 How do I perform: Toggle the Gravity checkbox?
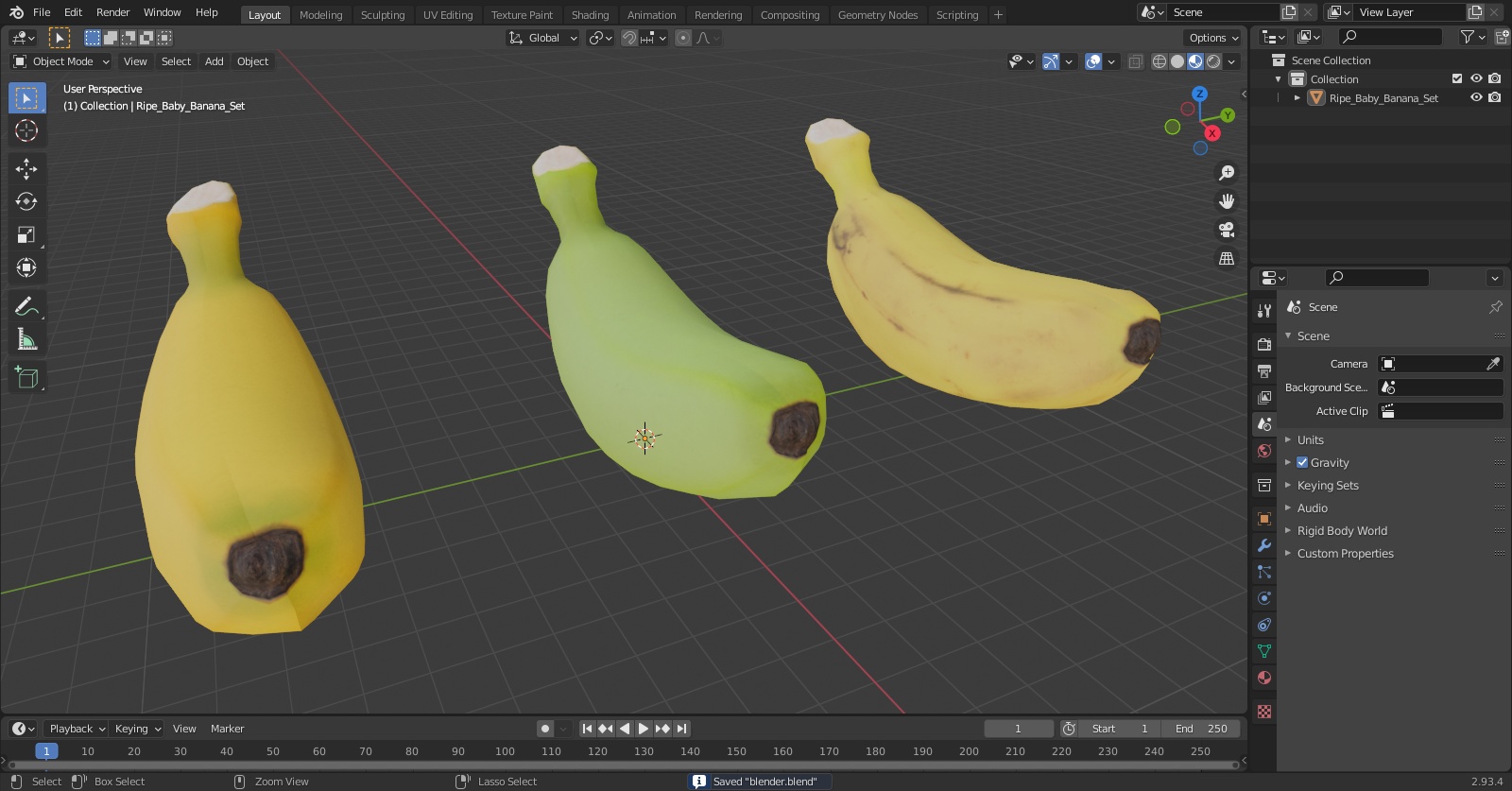(1302, 462)
